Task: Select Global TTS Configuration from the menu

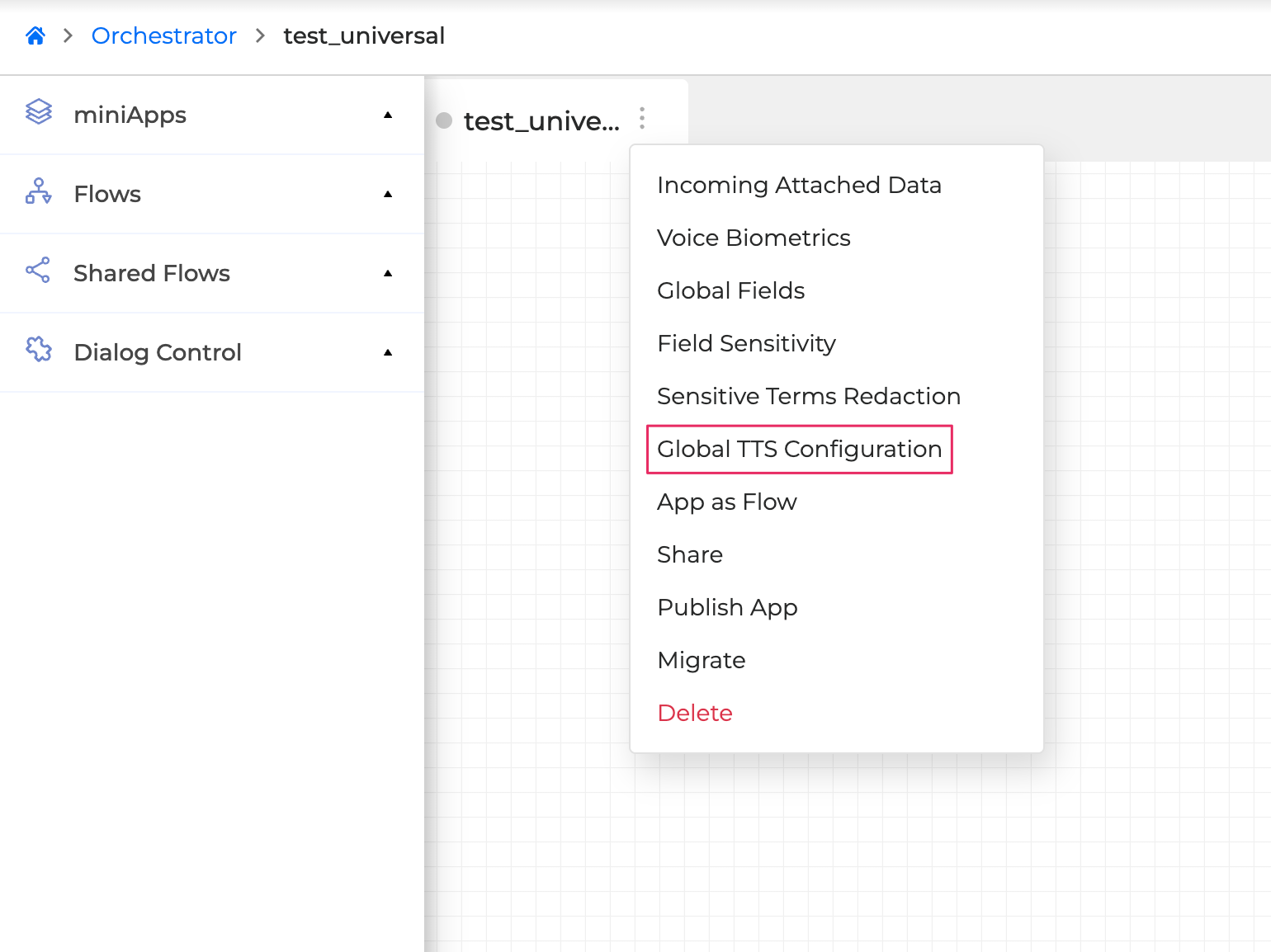Action: pyautogui.click(x=799, y=450)
